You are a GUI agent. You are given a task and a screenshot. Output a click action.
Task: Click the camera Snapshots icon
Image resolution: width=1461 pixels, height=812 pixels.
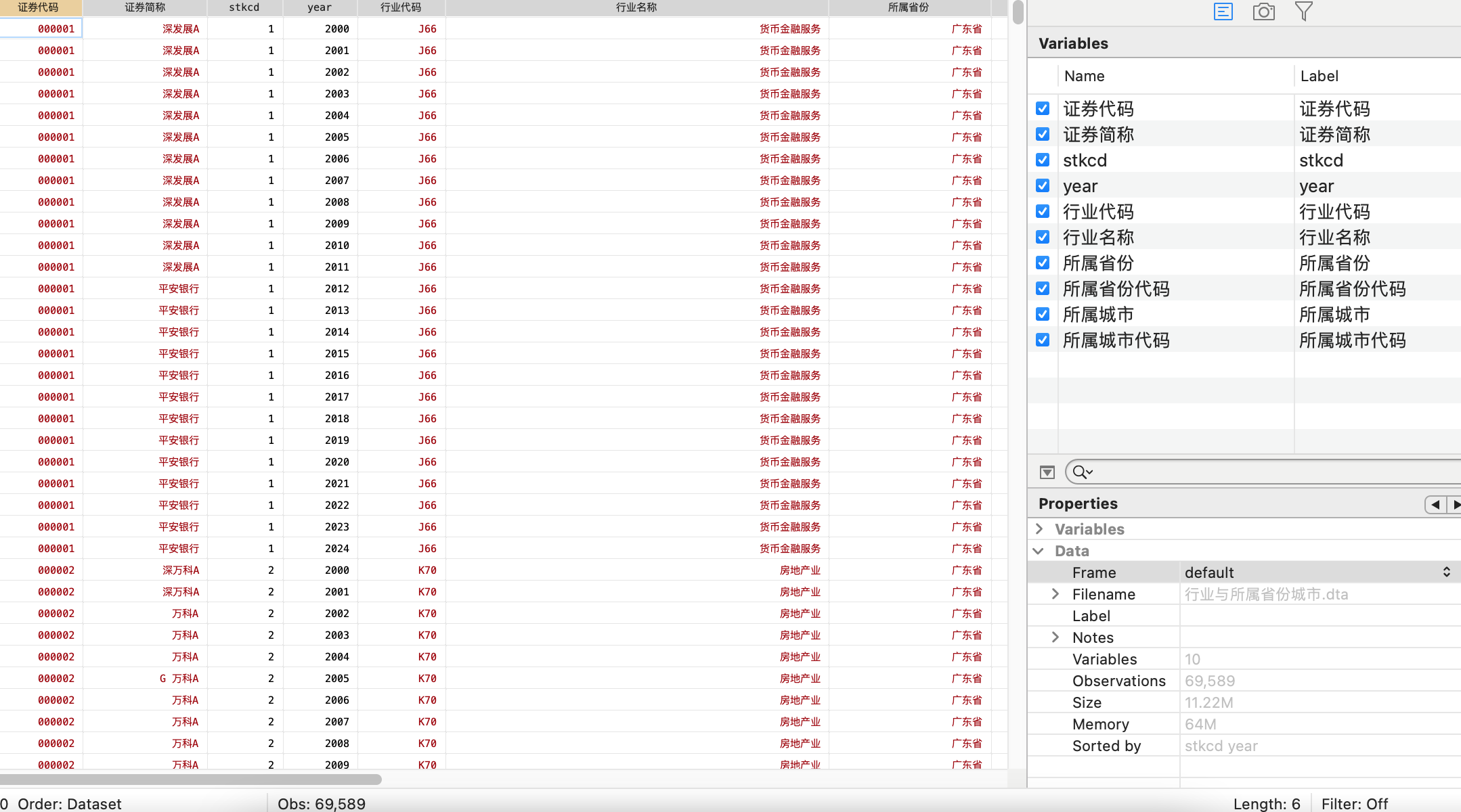coord(1263,12)
